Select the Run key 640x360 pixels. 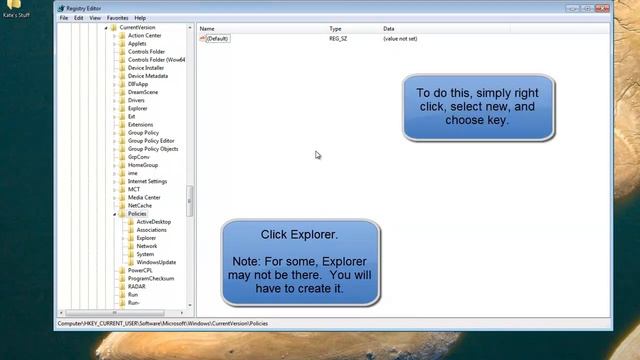click(x=133, y=295)
